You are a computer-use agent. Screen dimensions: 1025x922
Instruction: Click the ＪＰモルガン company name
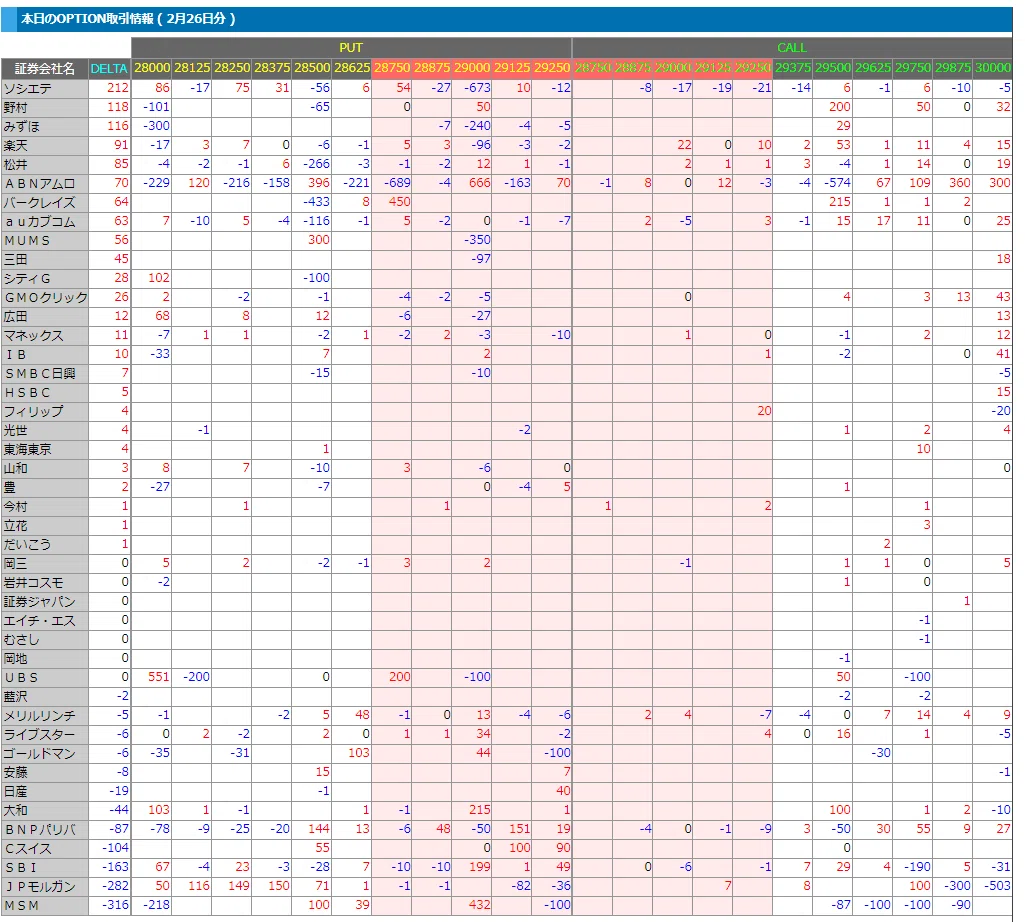tap(40, 887)
